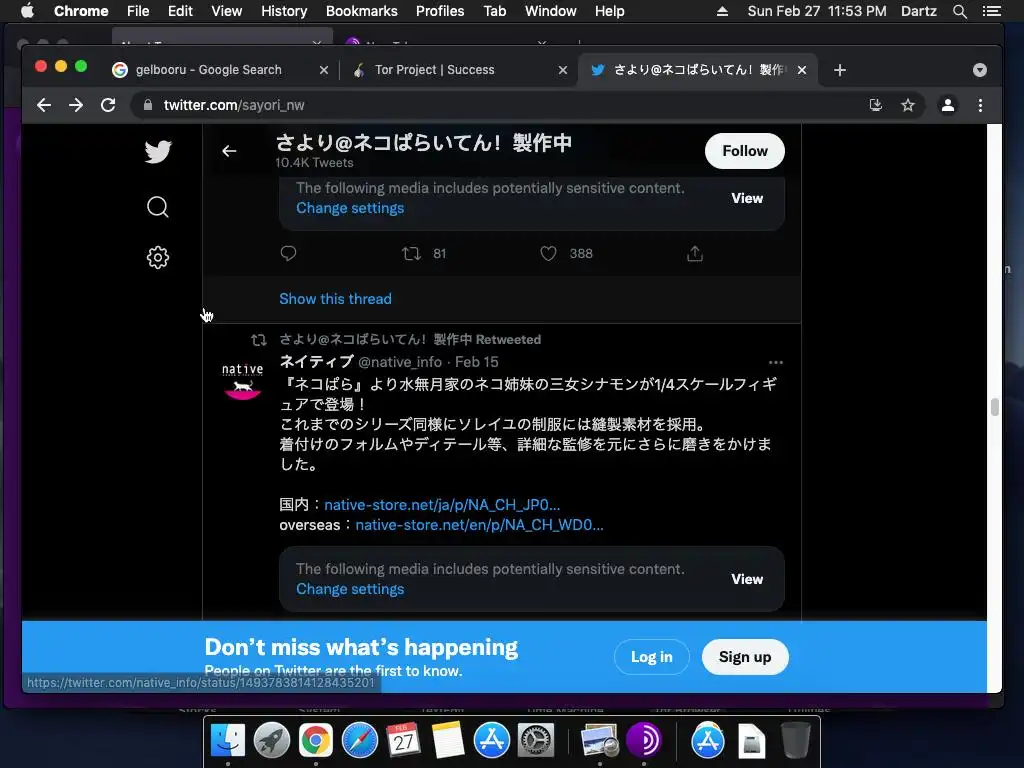Viewport: 1024px width, 768px height.
Task: Click Chrome forward navigation arrow
Action: point(76,105)
